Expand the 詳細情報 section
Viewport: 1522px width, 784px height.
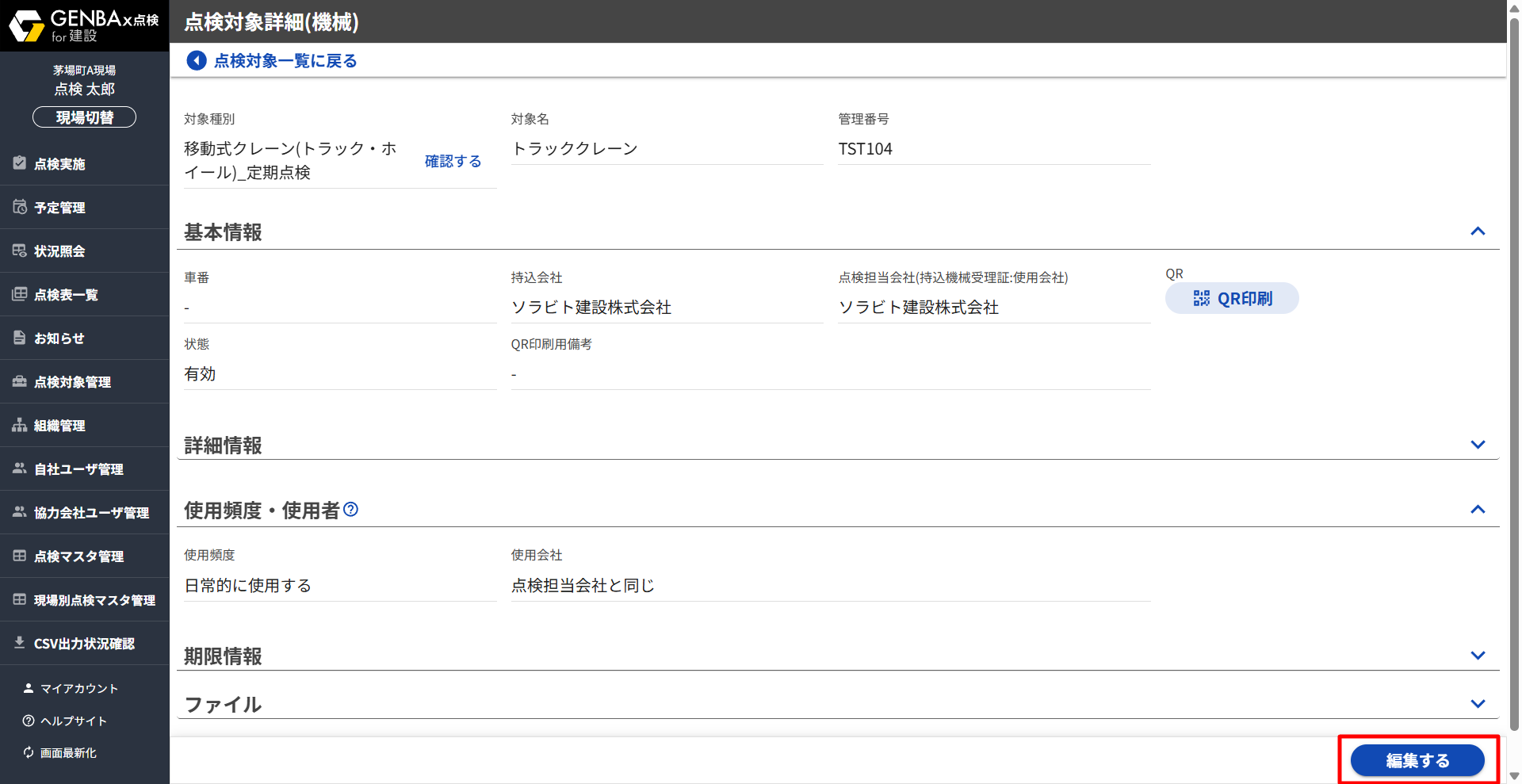[1477, 445]
